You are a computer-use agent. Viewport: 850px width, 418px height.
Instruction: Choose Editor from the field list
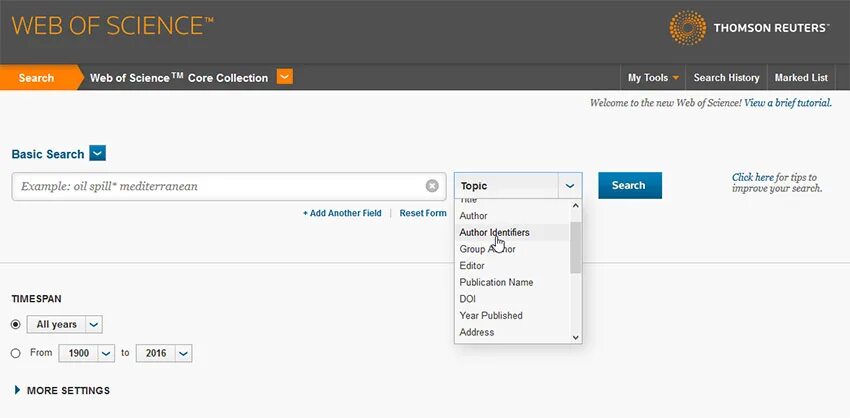pos(512,266)
